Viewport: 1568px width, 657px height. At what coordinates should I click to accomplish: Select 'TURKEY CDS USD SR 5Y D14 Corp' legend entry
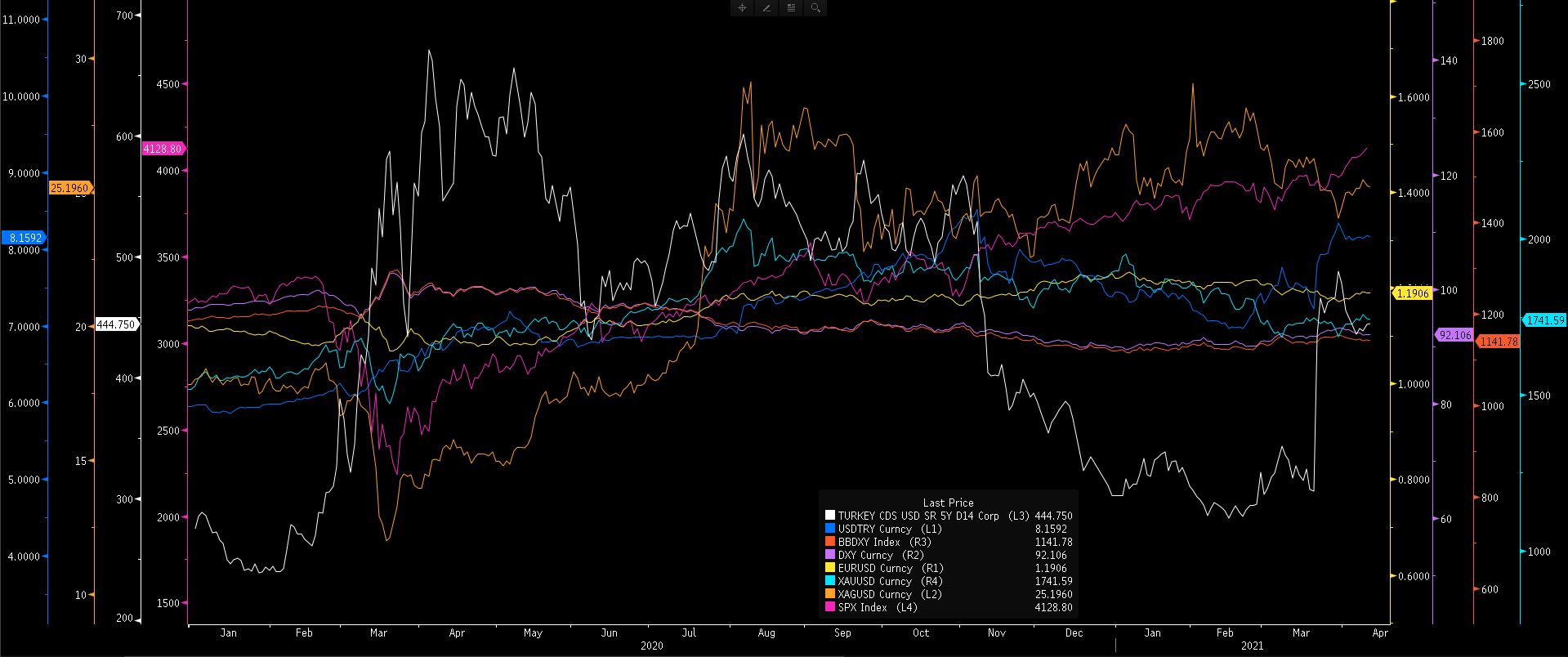coord(918,516)
